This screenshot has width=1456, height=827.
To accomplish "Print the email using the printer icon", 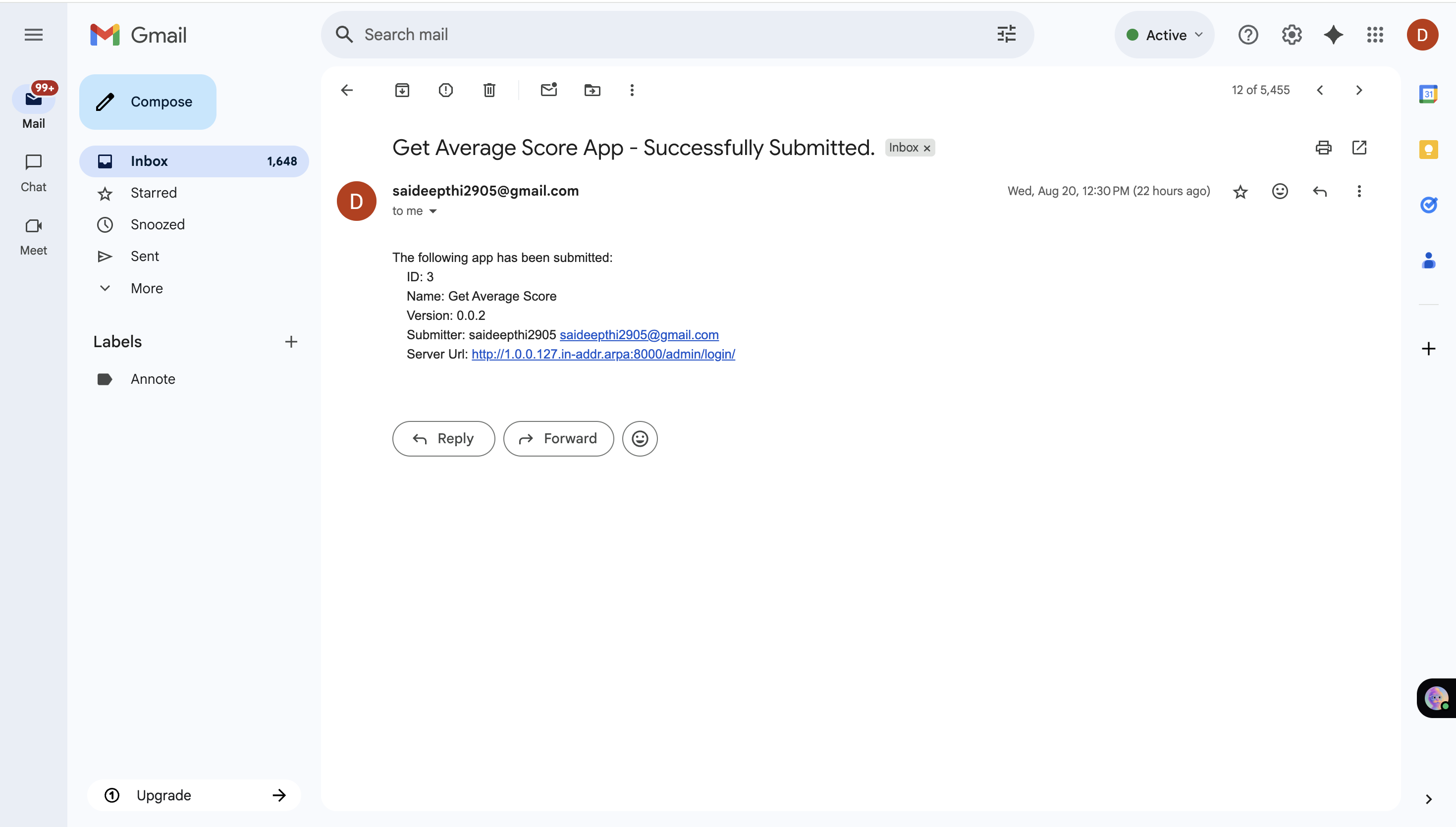I will [x=1323, y=148].
